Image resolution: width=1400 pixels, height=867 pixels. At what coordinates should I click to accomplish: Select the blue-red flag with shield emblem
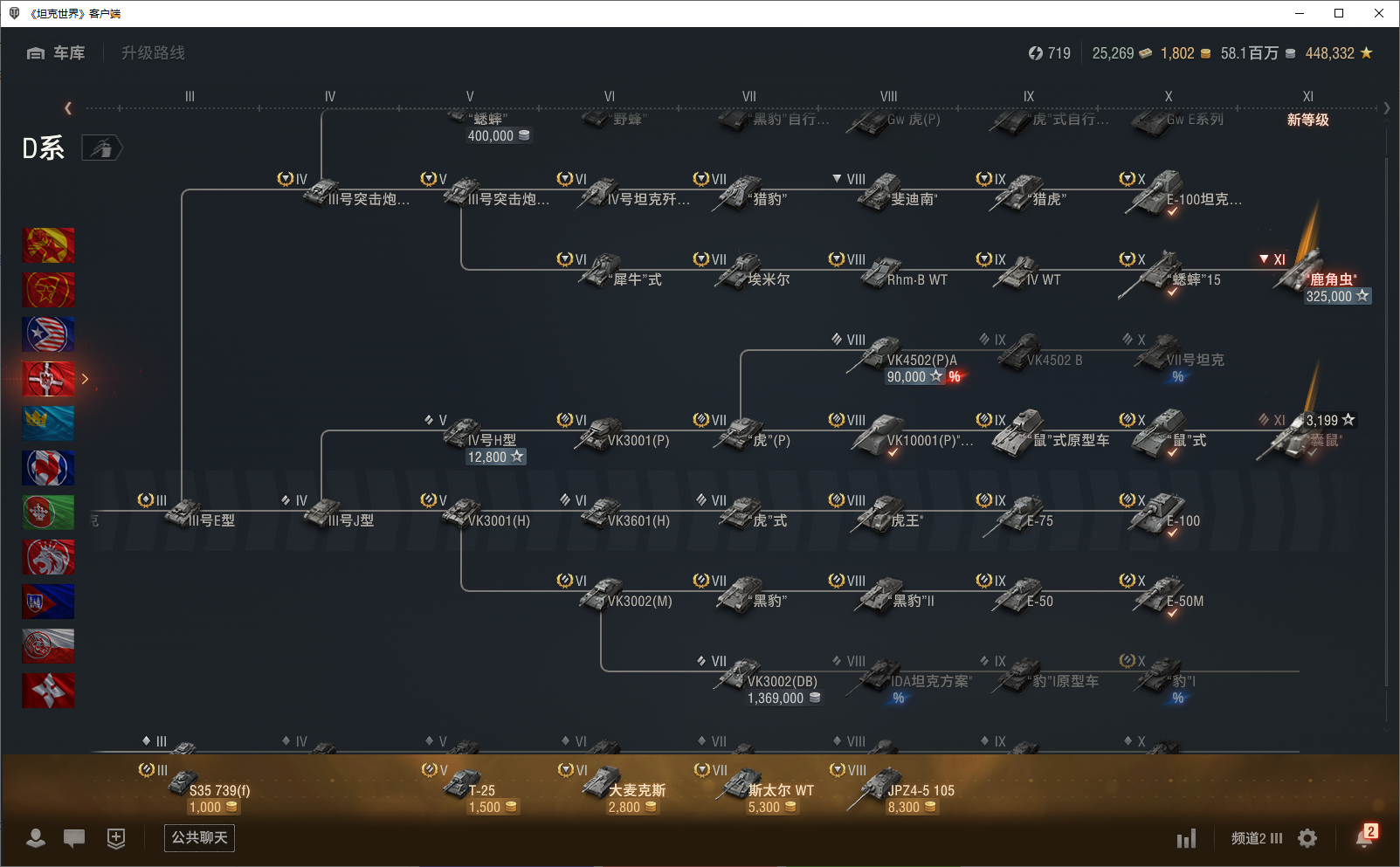coord(48,602)
